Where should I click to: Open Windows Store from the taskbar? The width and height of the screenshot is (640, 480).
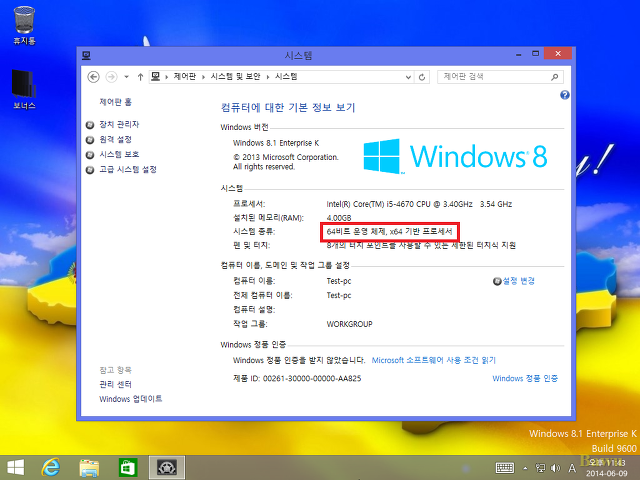(128, 467)
